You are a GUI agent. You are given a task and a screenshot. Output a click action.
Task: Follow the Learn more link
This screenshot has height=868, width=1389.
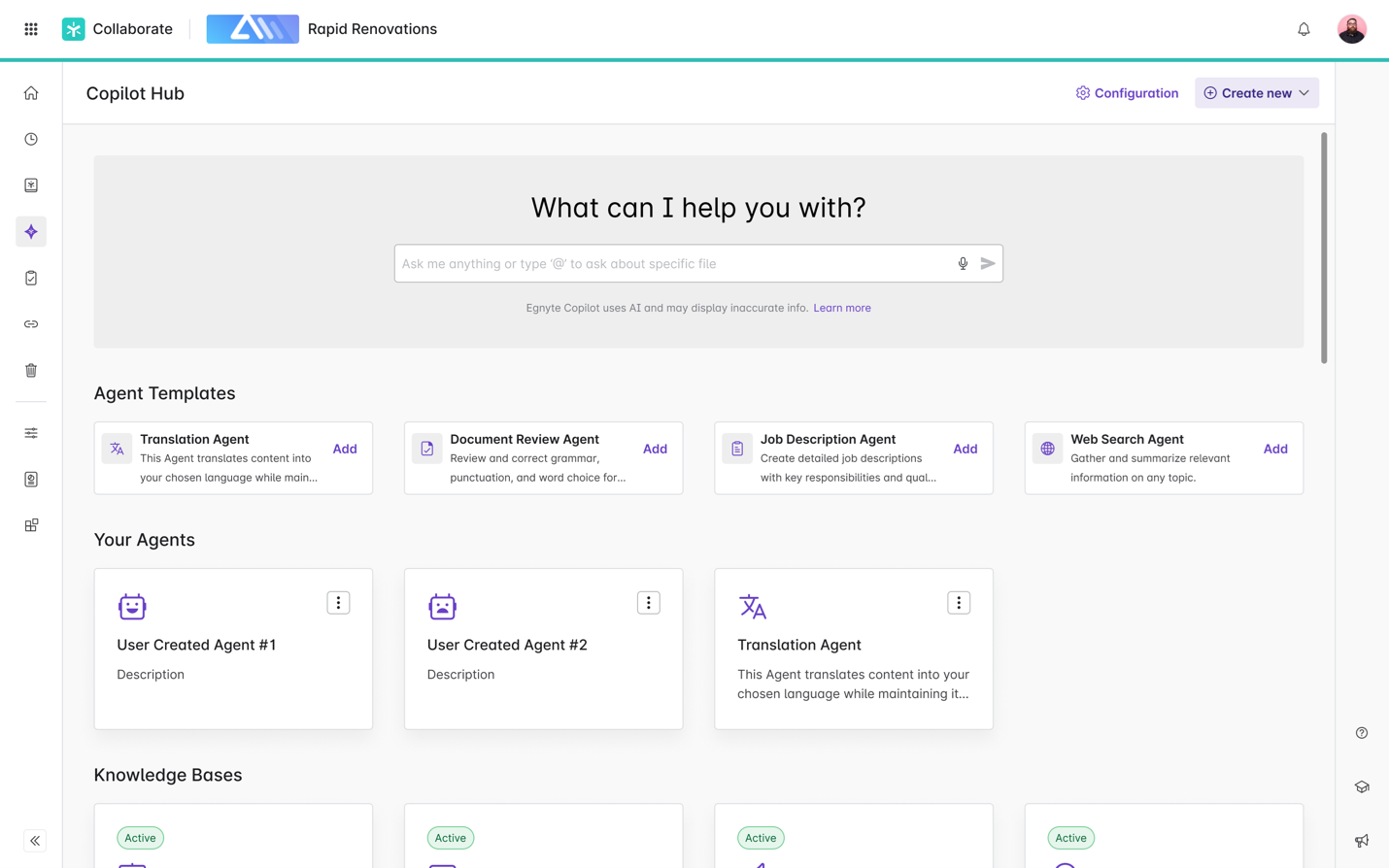[841, 308]
